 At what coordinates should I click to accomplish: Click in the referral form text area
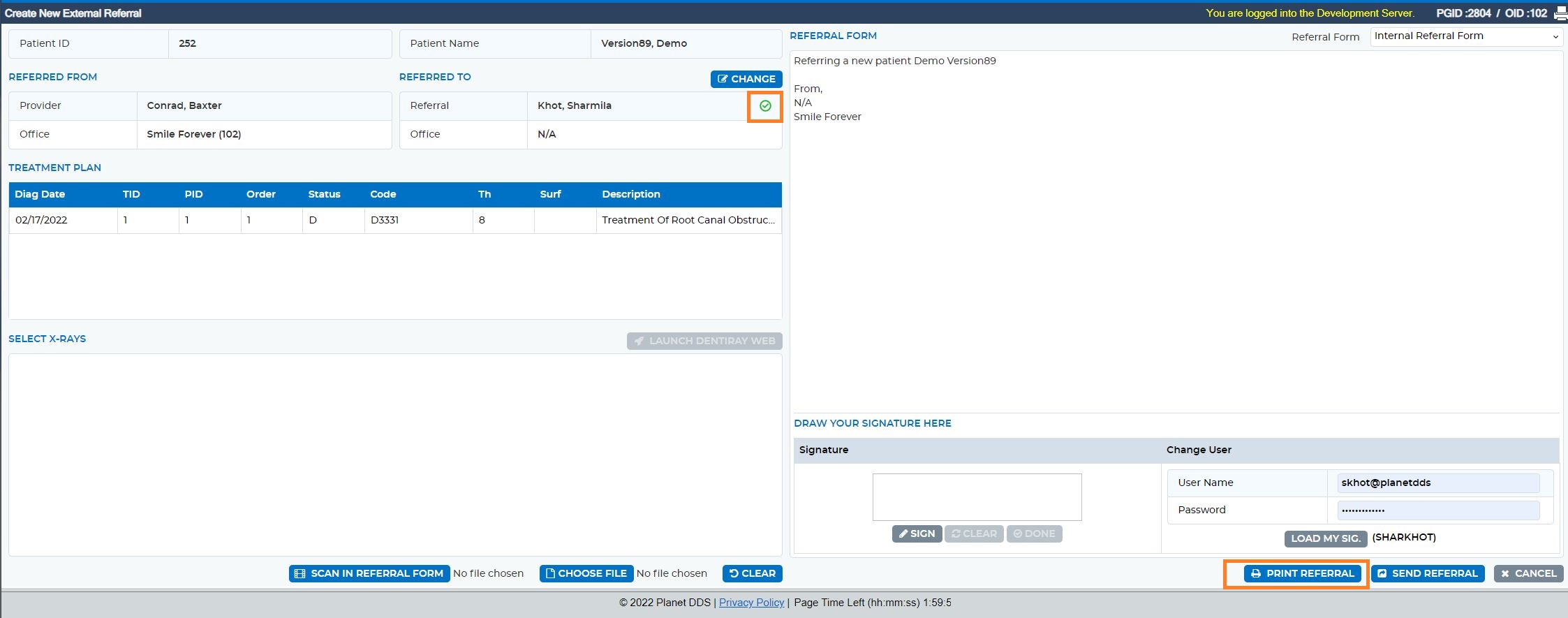coord(1176,230)
